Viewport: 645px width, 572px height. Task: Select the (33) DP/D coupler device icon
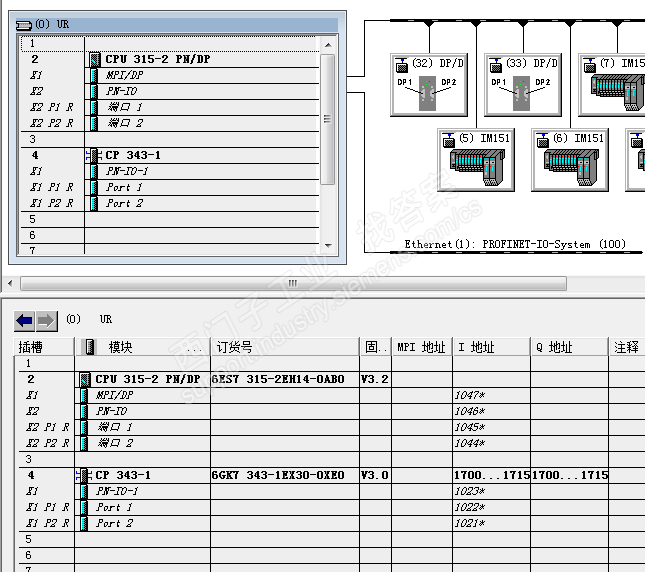pyautogui.click(x=523, y=85)
